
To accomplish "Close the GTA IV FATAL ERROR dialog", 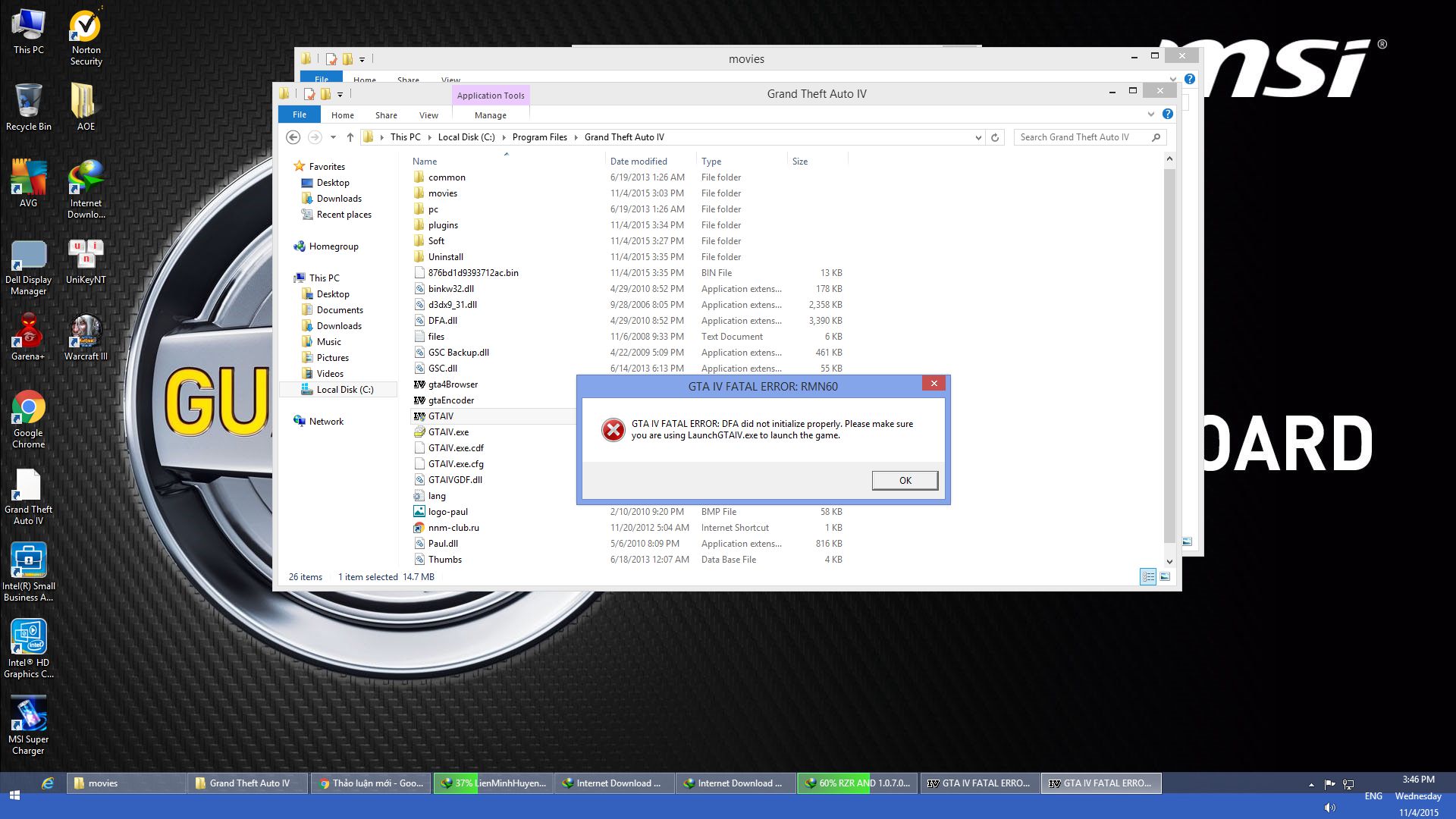I will tap(934, 384).
